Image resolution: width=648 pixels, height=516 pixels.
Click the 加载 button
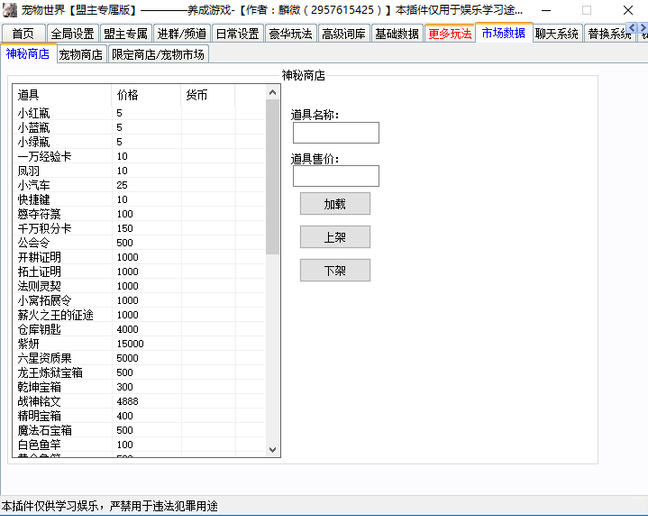(335, 203)
